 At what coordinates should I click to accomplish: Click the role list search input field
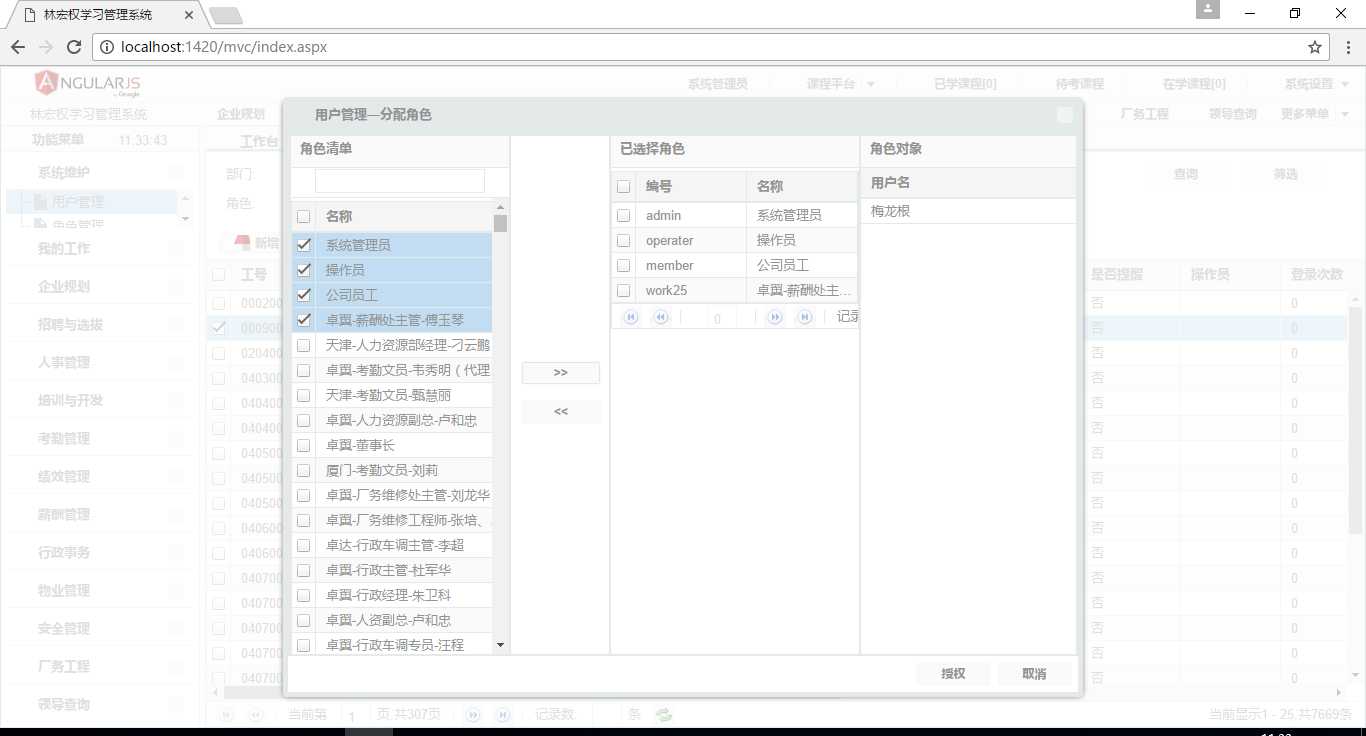point(400,181)
